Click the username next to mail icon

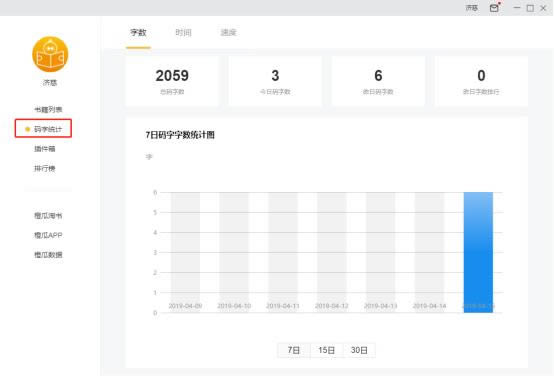[x=472, y=8]
